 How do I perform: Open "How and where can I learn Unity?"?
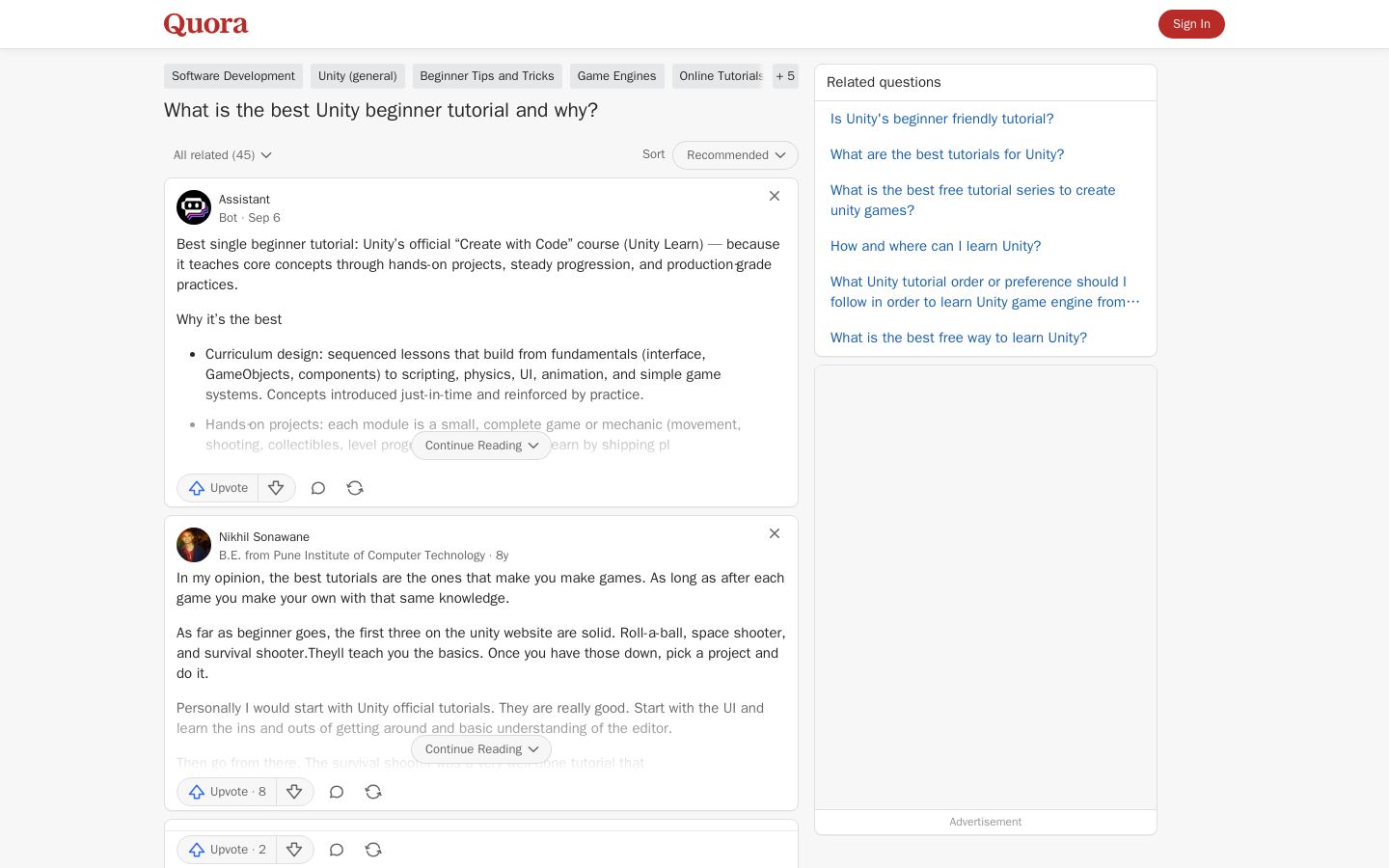(936, 246)
